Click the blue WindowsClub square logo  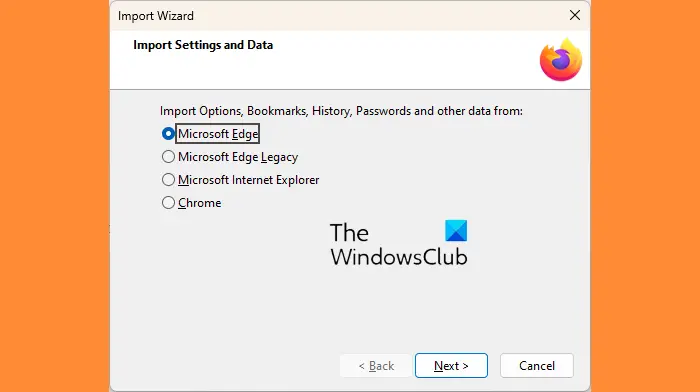point(456,230)
